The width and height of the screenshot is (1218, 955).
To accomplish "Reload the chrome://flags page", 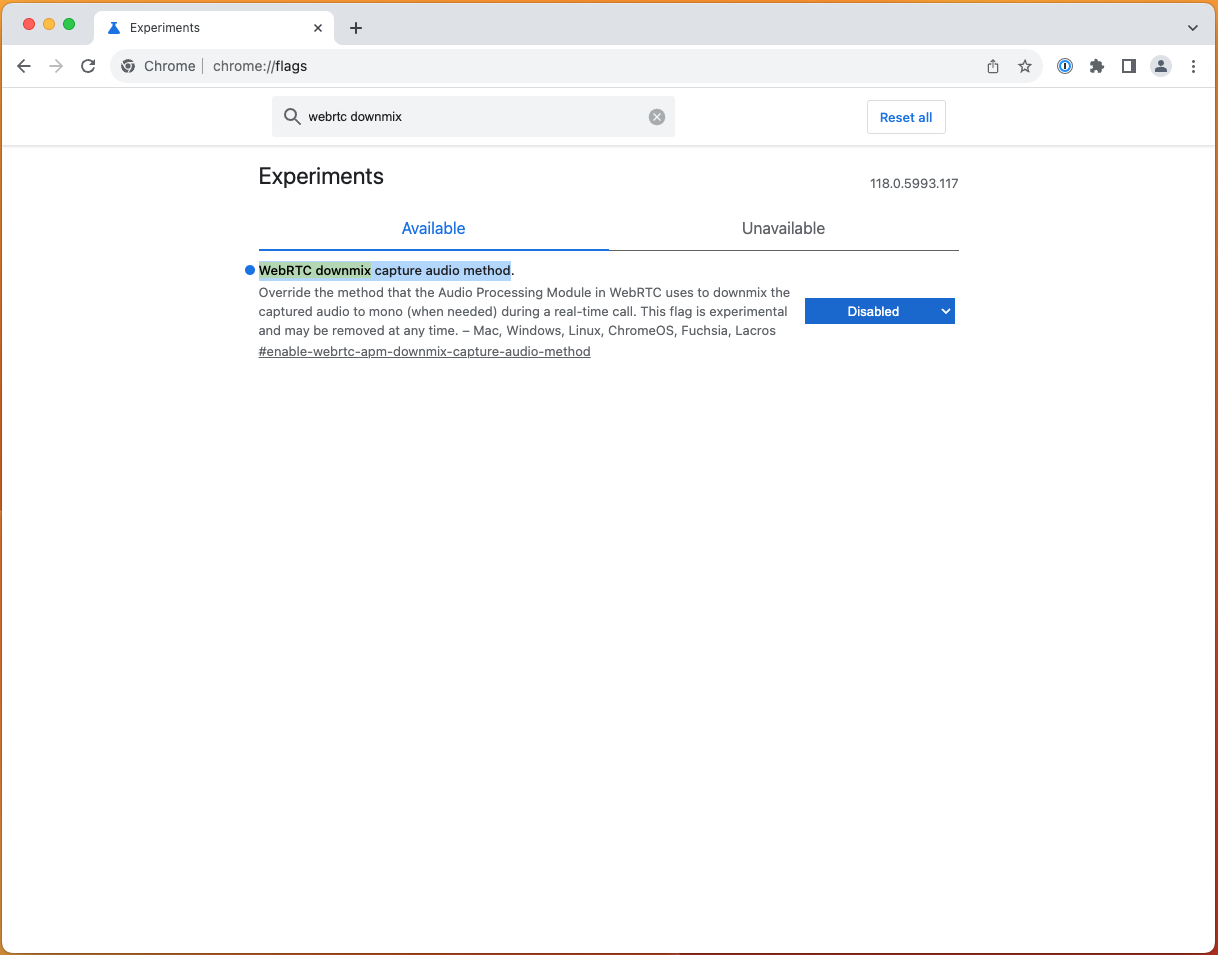I will tap(88, 66).
